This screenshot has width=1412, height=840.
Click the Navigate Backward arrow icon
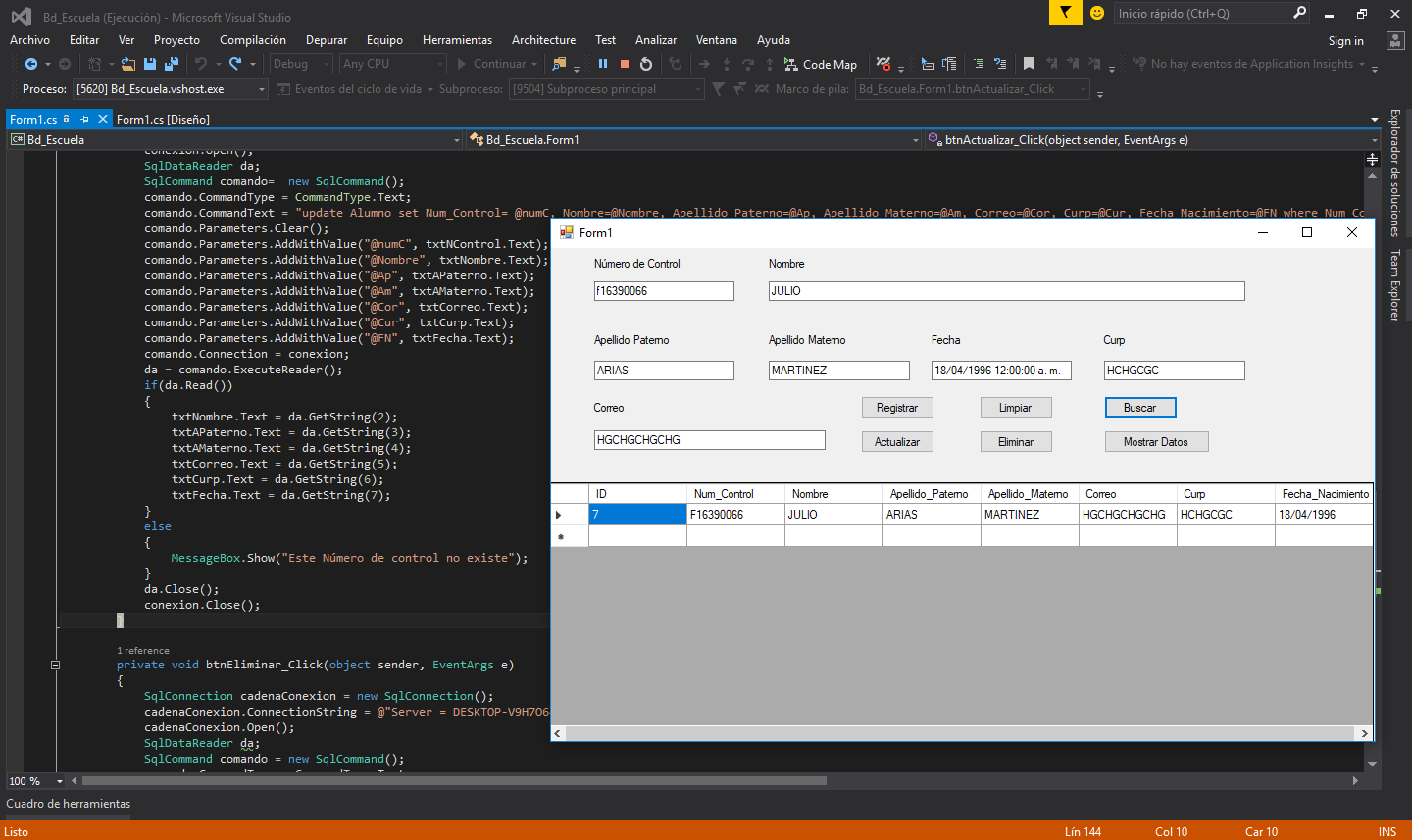click(x=31, y=64)
